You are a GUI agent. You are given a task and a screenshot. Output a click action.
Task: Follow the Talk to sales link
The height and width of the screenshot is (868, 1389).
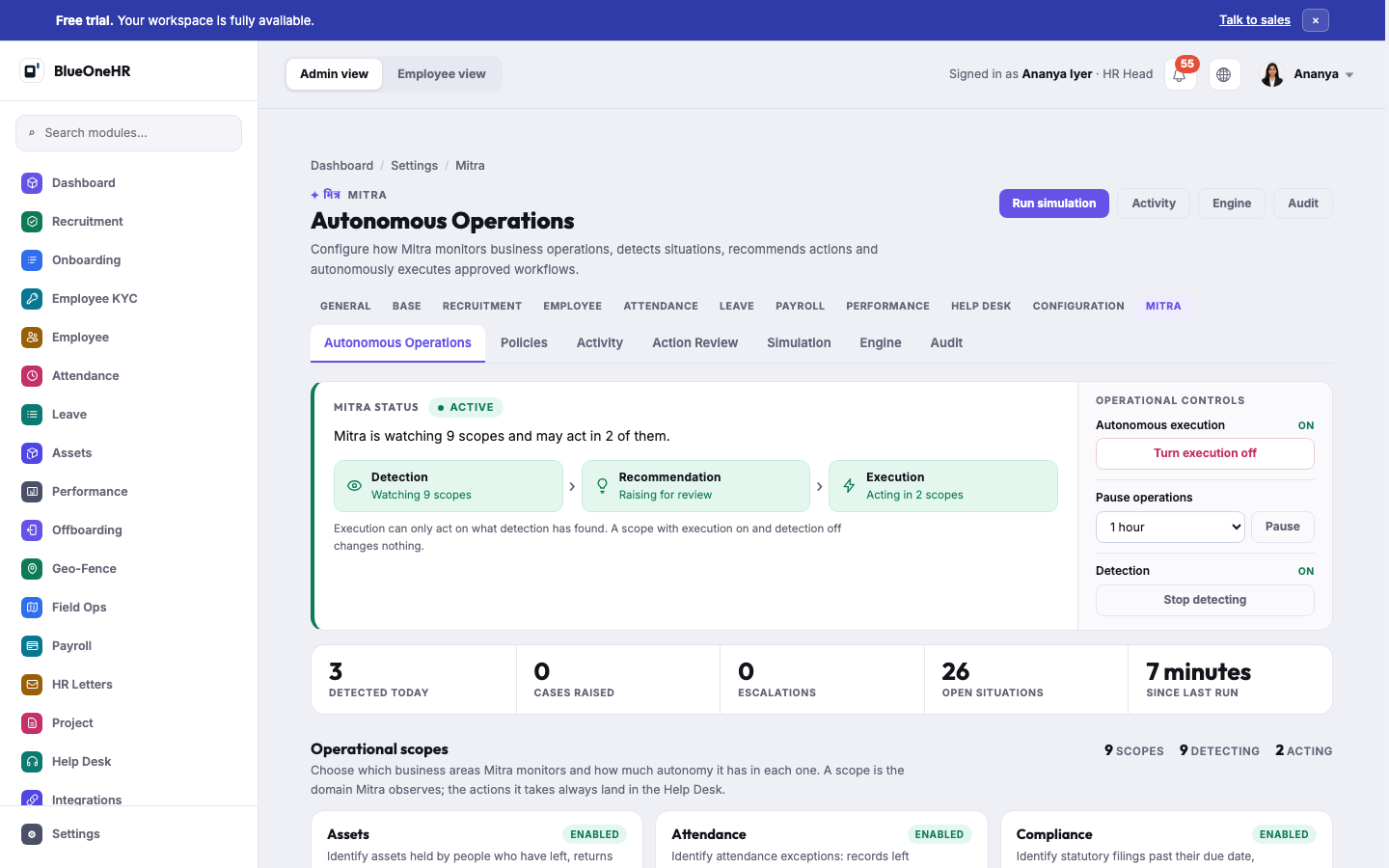click(1254, 20)
